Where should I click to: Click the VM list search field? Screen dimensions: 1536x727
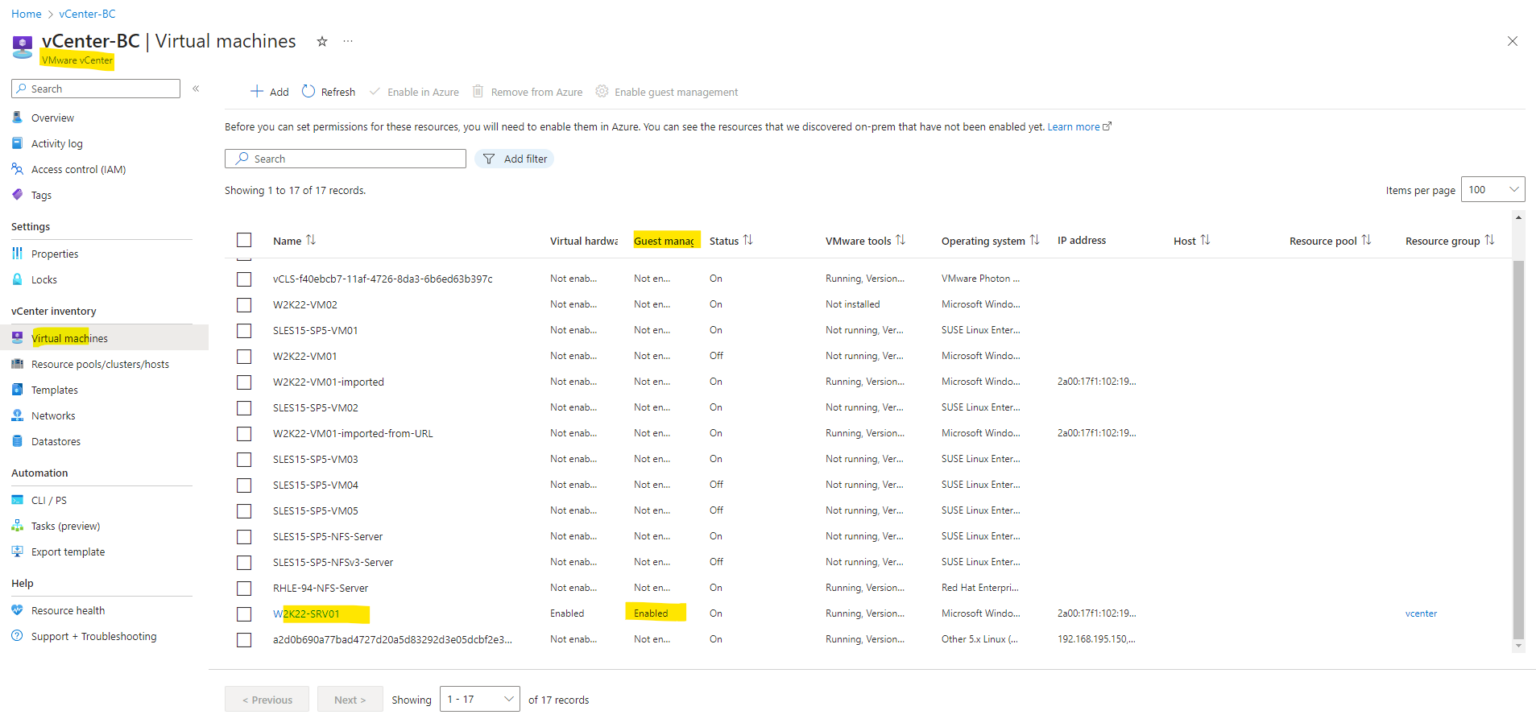(345, 158)
